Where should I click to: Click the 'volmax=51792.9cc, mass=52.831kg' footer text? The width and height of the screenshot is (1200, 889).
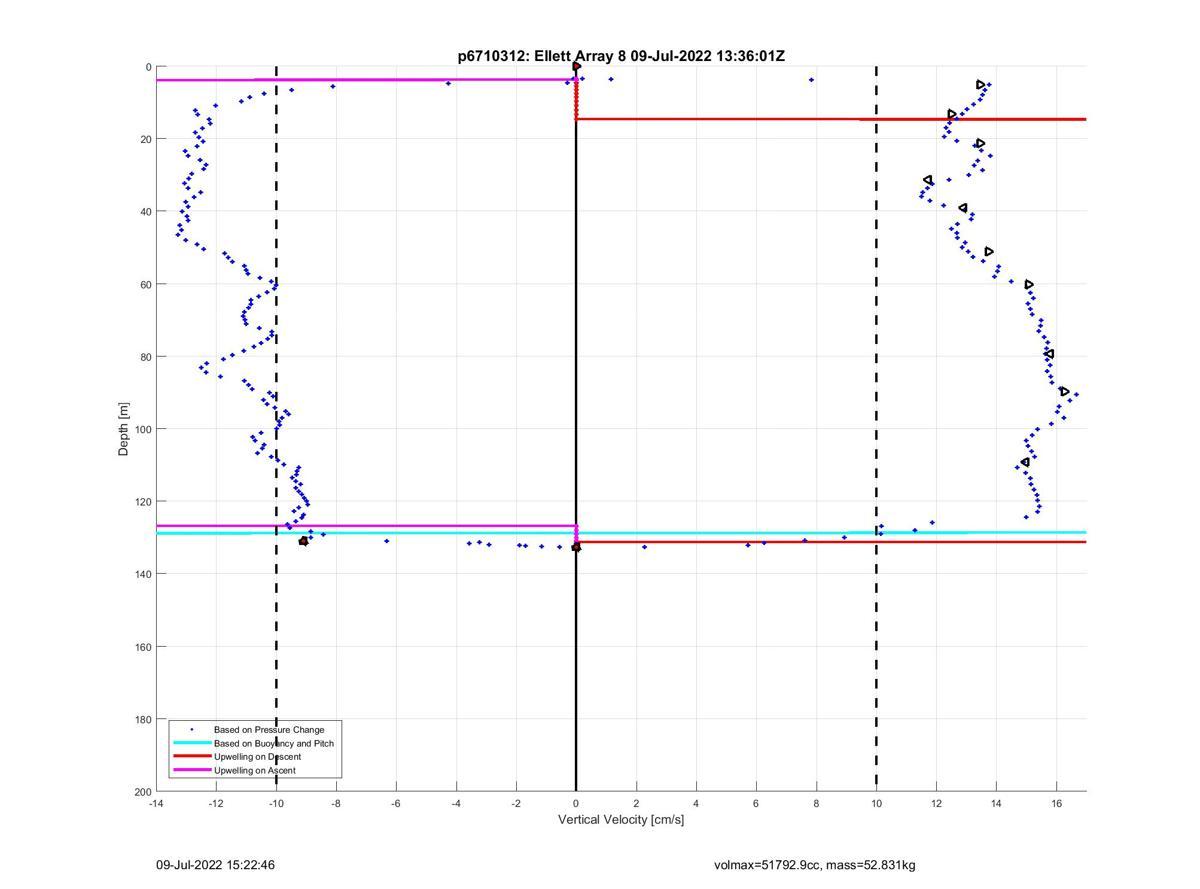(815, 865)
